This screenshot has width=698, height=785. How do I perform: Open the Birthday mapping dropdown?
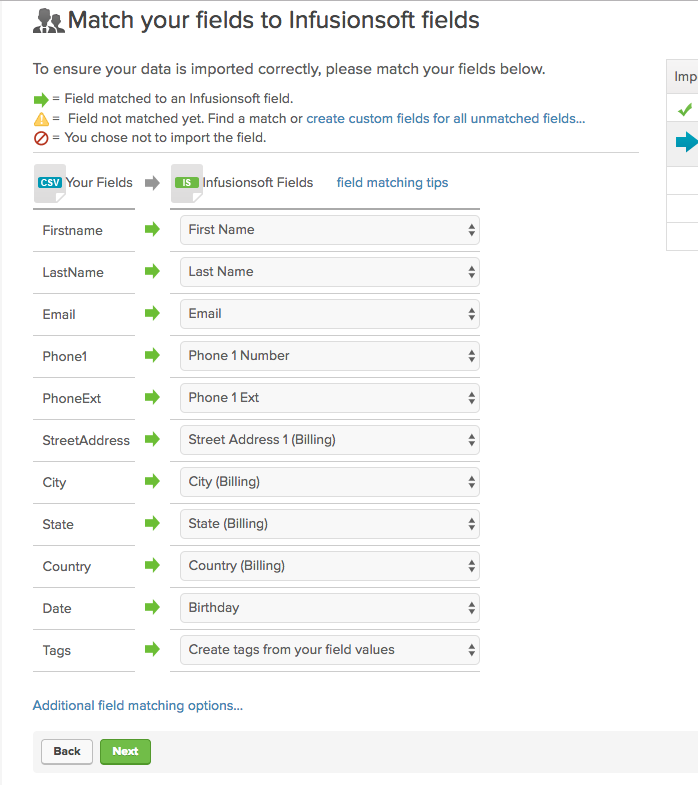click(x=329, y=608)
